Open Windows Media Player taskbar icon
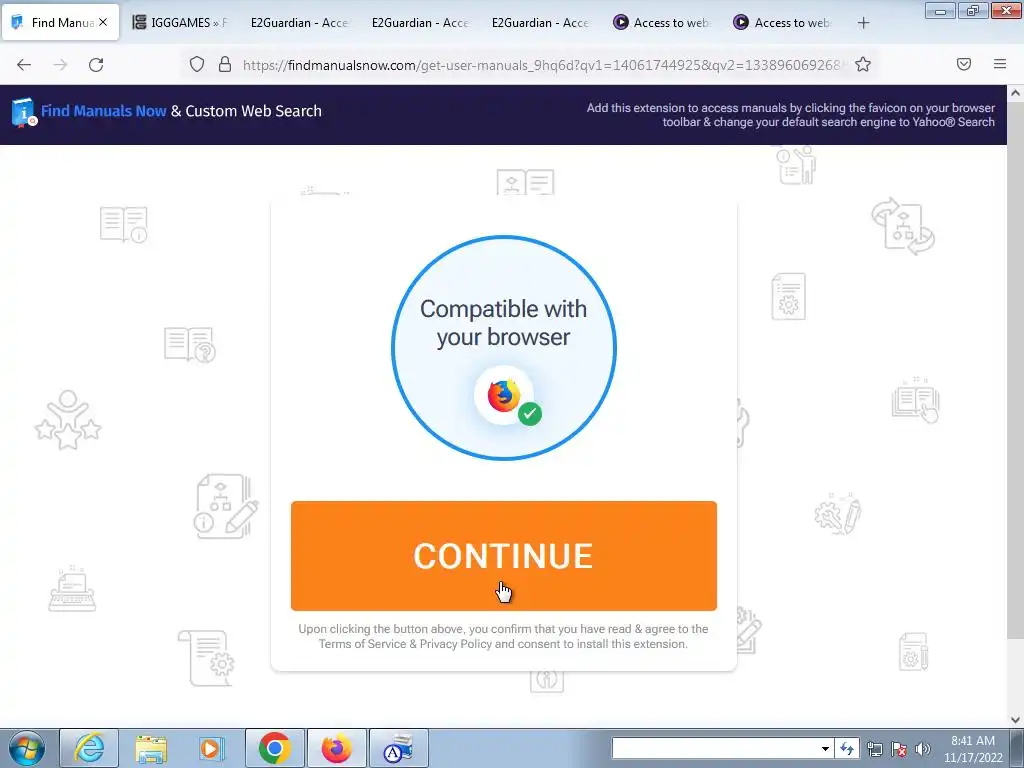The width and height of the screenshot is (1024, 768). tap(212, 748)
